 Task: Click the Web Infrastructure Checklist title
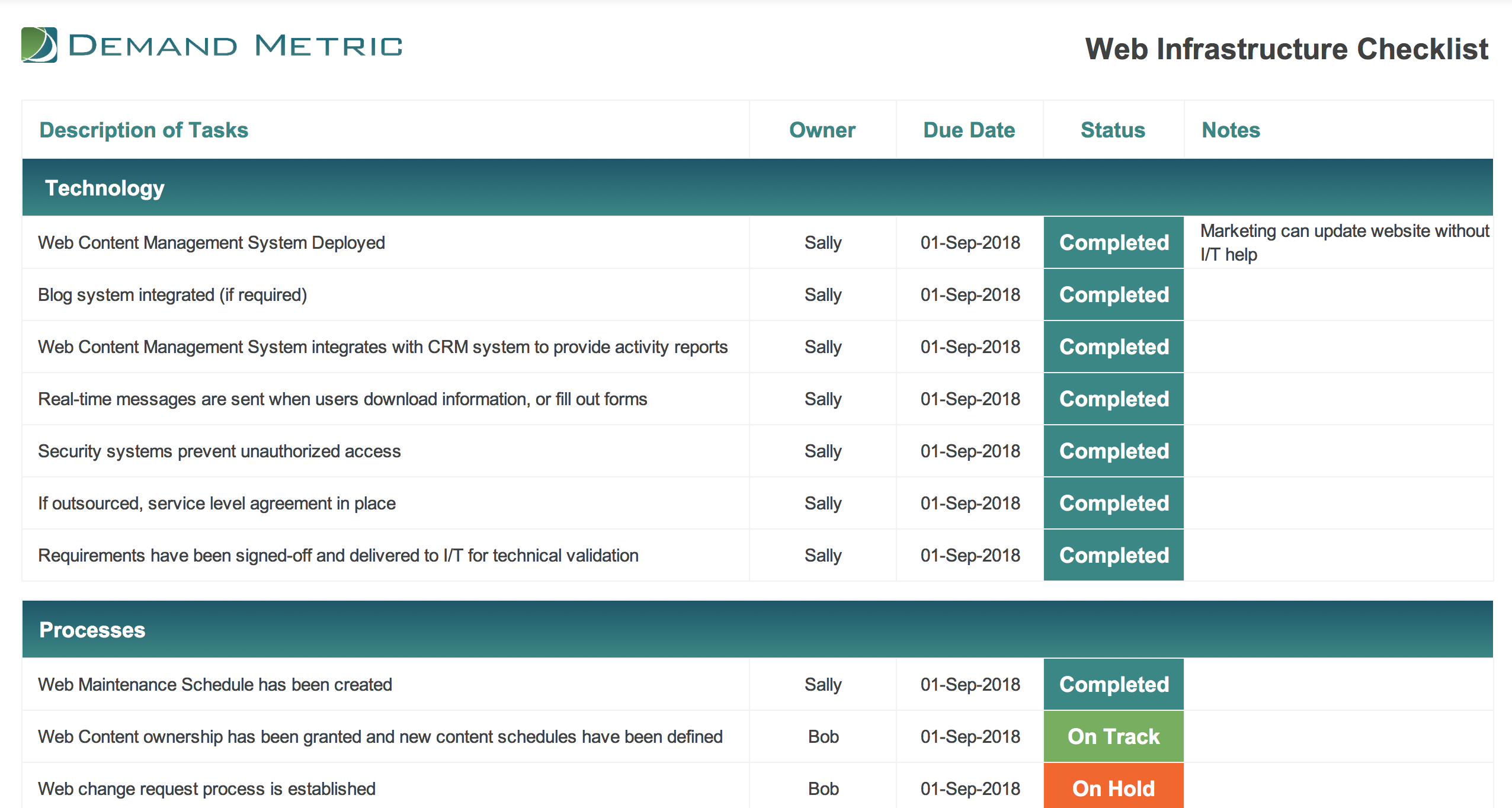point(1286,49)
